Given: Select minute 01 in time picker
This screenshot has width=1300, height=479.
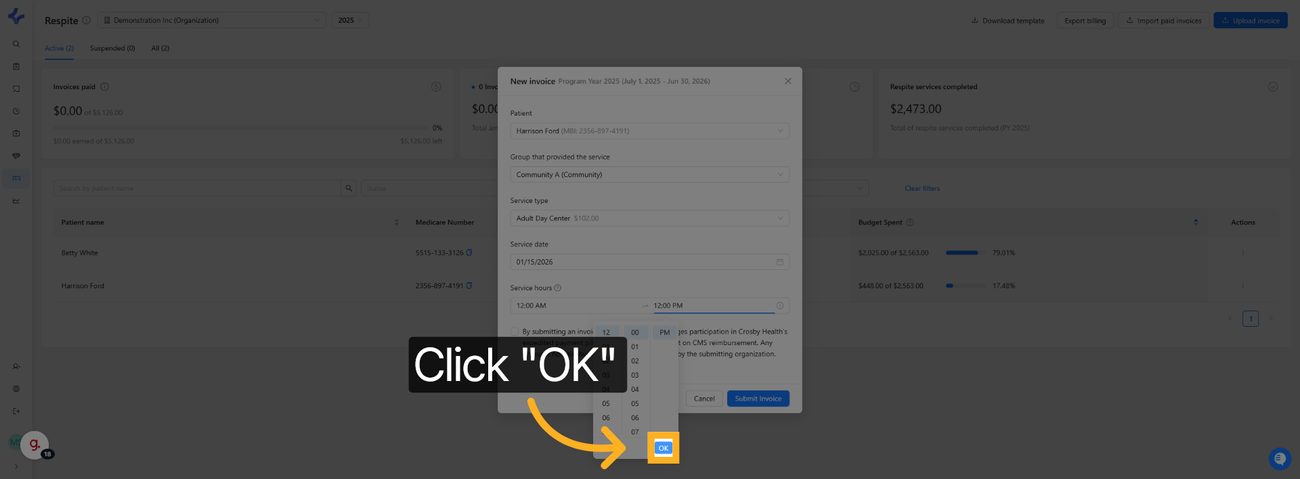Looking at the screenshot, I should click(x=635, y=347).
